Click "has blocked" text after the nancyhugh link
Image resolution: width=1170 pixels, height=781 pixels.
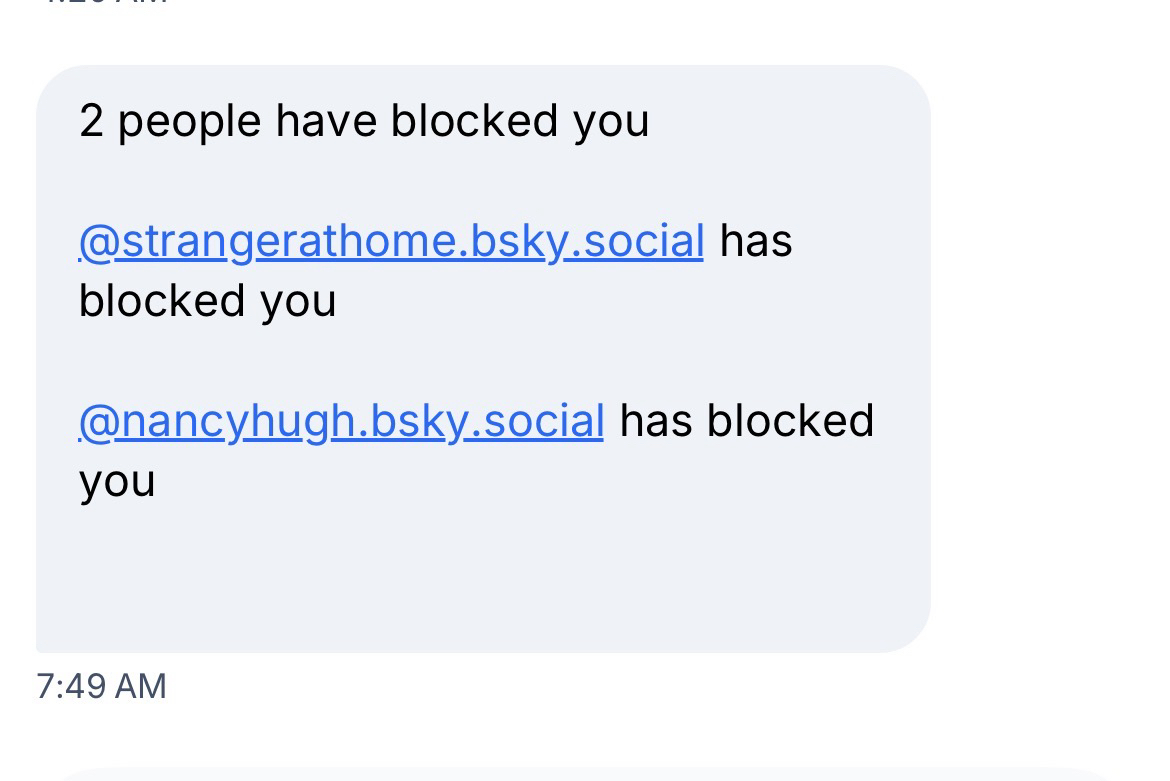747,421
